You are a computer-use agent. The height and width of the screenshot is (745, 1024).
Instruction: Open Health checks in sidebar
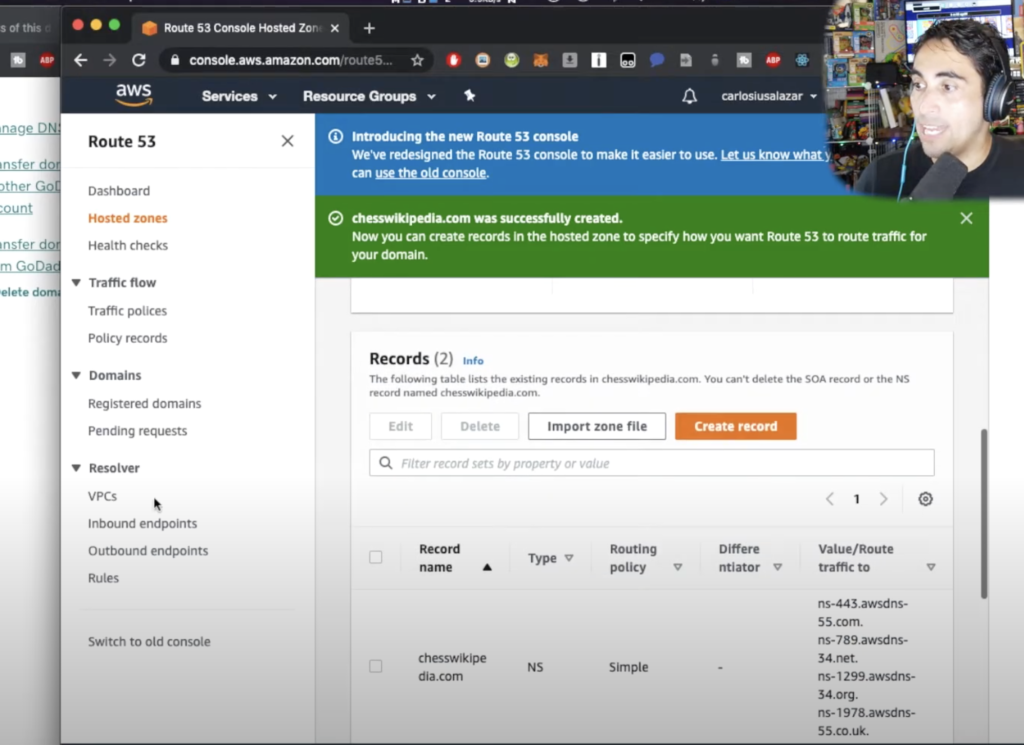point(127,245)
